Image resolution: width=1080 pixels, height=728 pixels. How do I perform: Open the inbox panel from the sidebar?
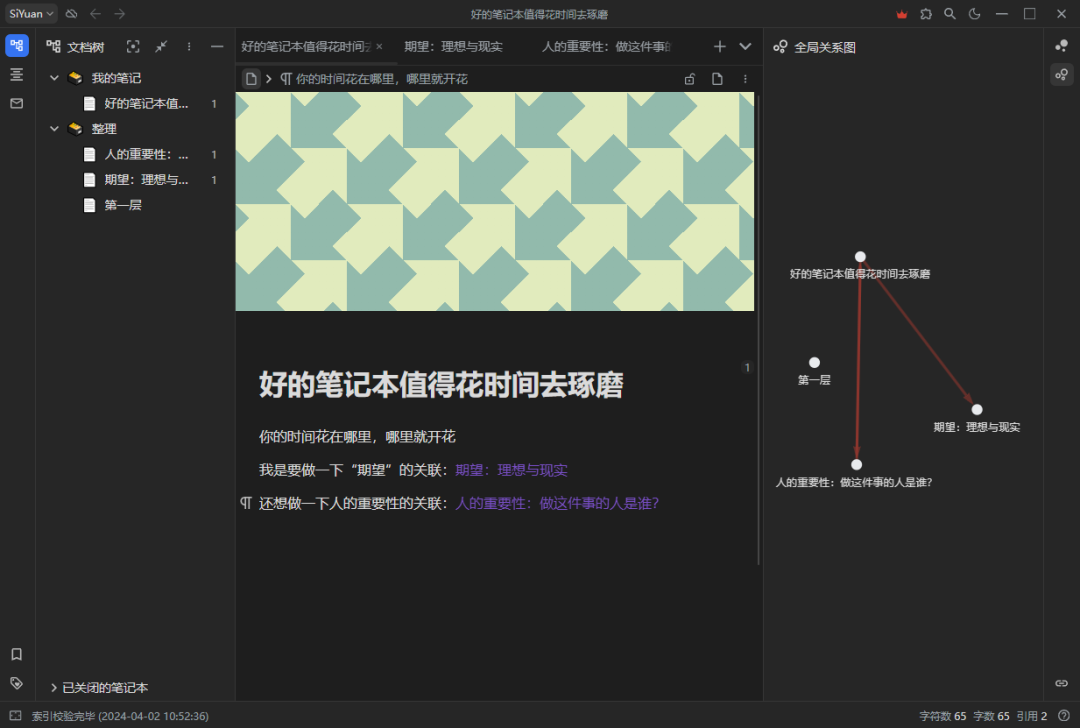(x=16, y=104)
